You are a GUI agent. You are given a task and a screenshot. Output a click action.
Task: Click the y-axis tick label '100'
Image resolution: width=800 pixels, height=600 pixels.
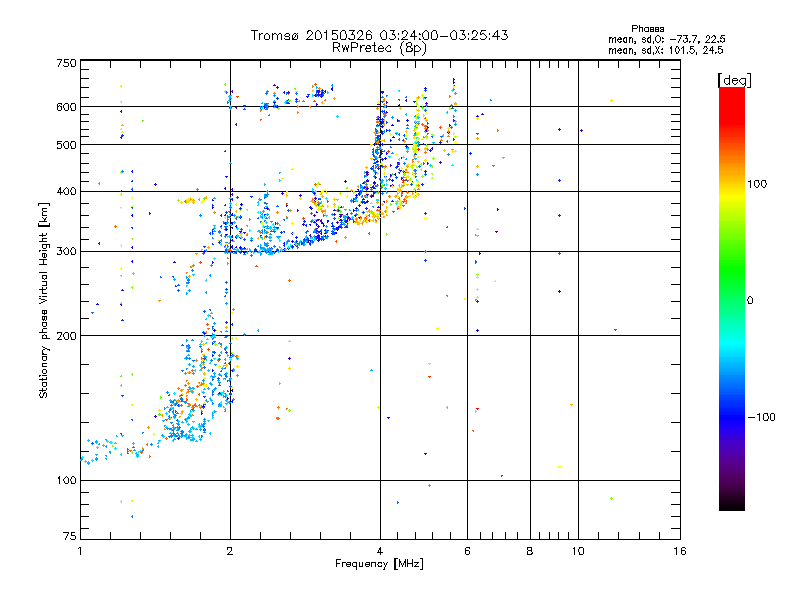(x=66, y=480)
